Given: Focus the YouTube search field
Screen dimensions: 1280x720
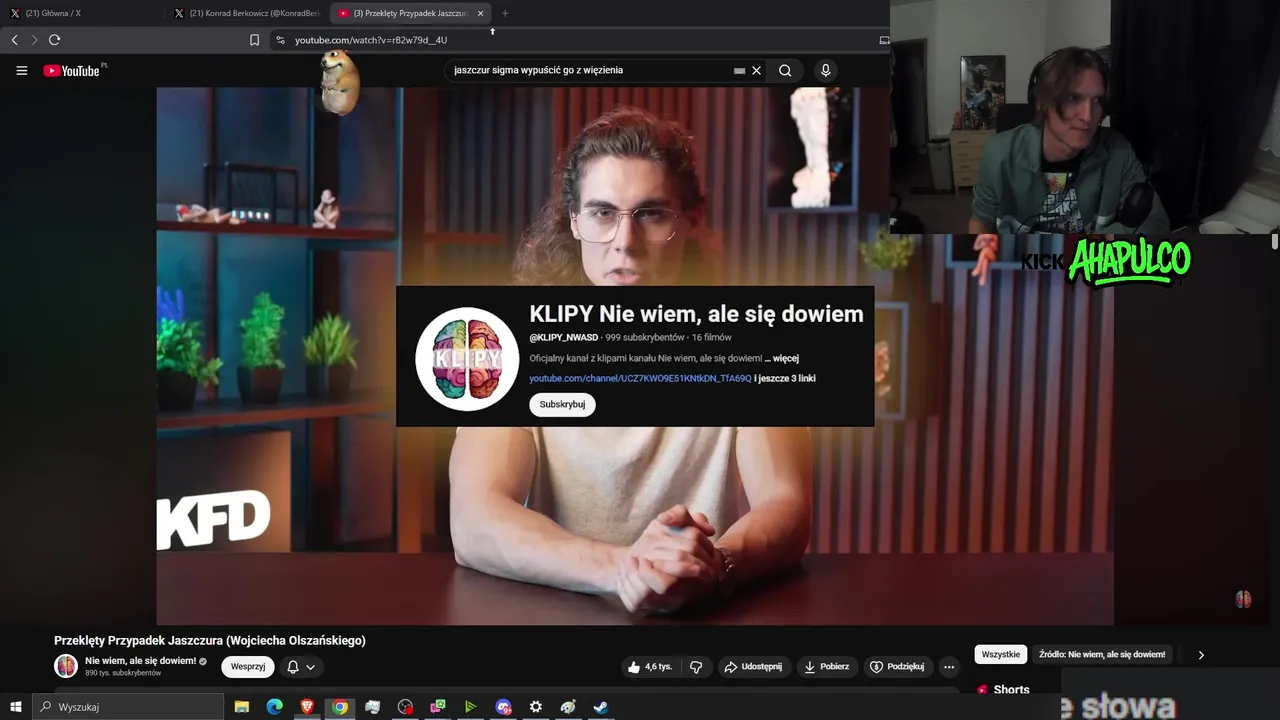Looking at the screenshot, I should (x=590, y=71).
